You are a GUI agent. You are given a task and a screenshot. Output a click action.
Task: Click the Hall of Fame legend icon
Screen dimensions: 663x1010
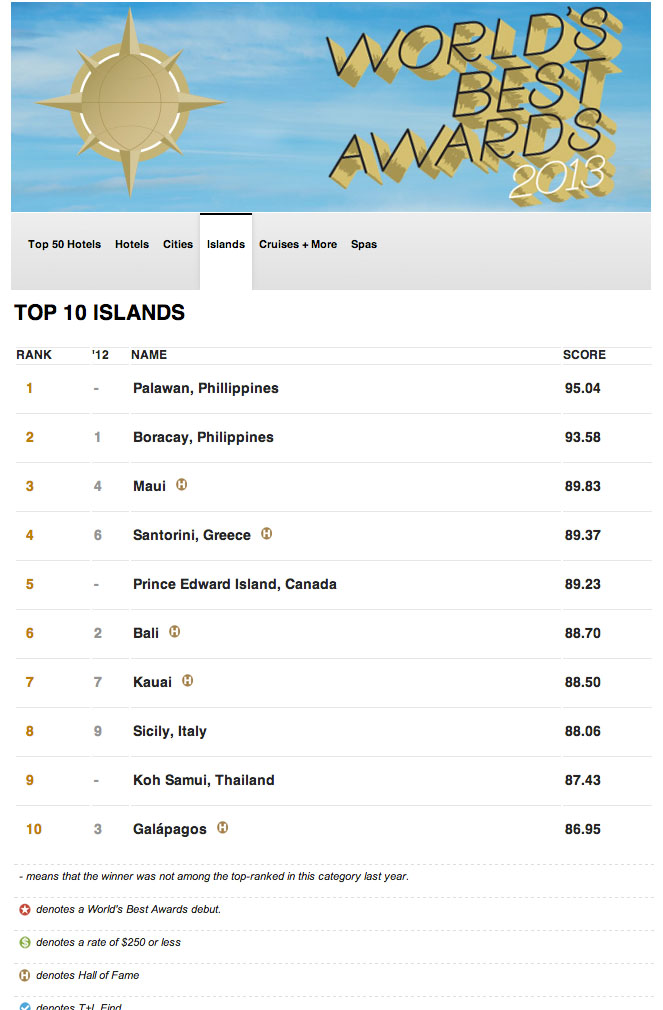24,975
